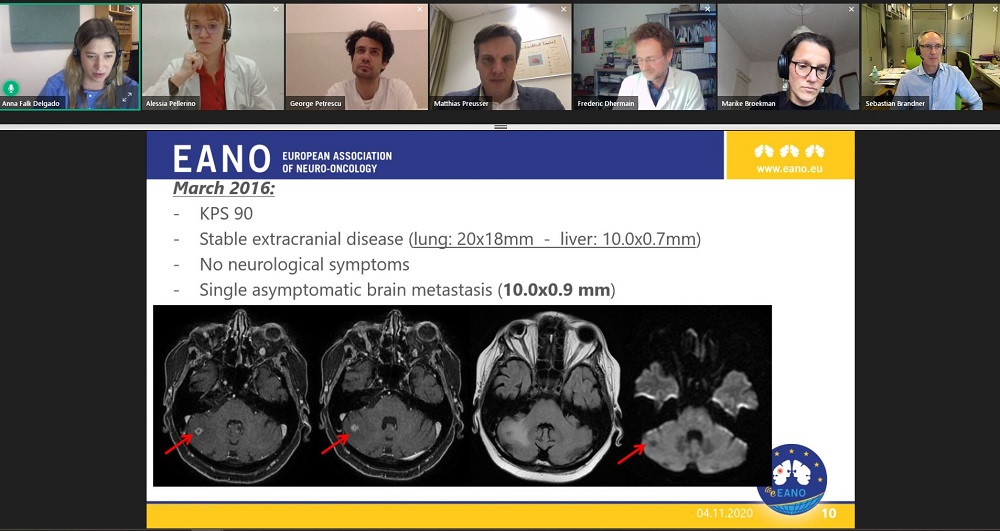Click the 'KPS 90' bullet line

click(x=226, y=214)
